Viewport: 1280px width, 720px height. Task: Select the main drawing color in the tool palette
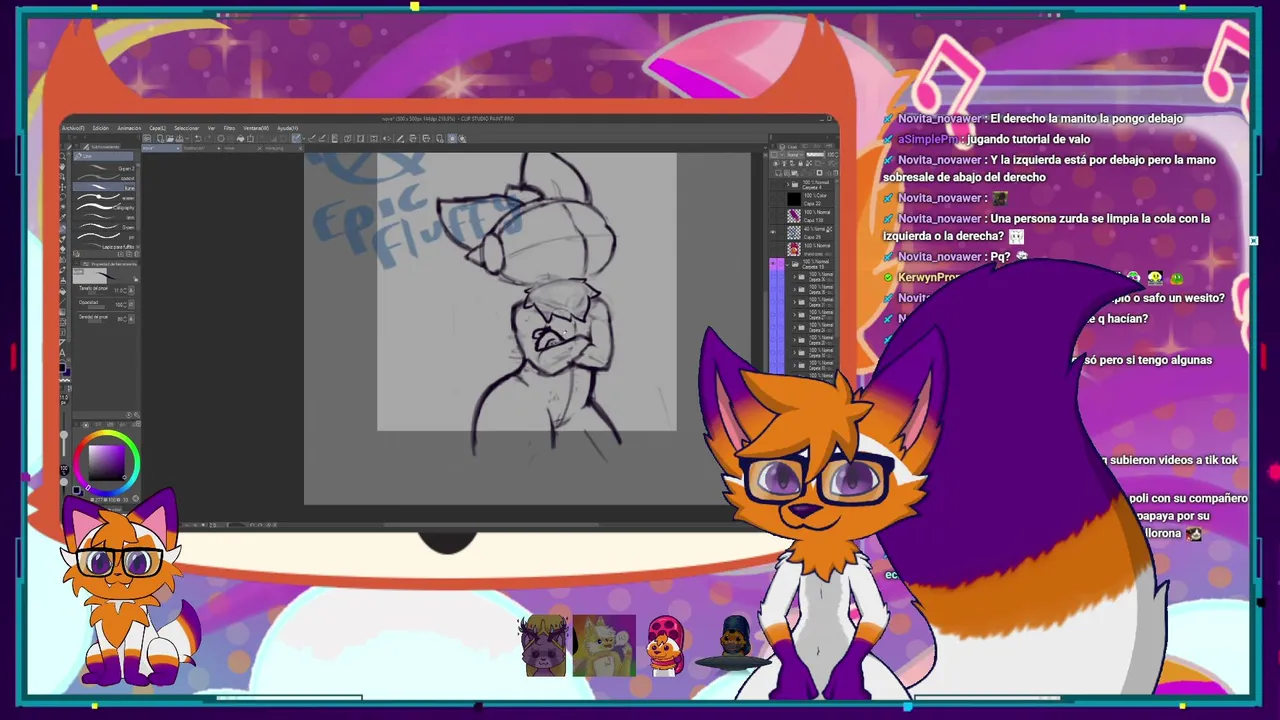[63, 367]
